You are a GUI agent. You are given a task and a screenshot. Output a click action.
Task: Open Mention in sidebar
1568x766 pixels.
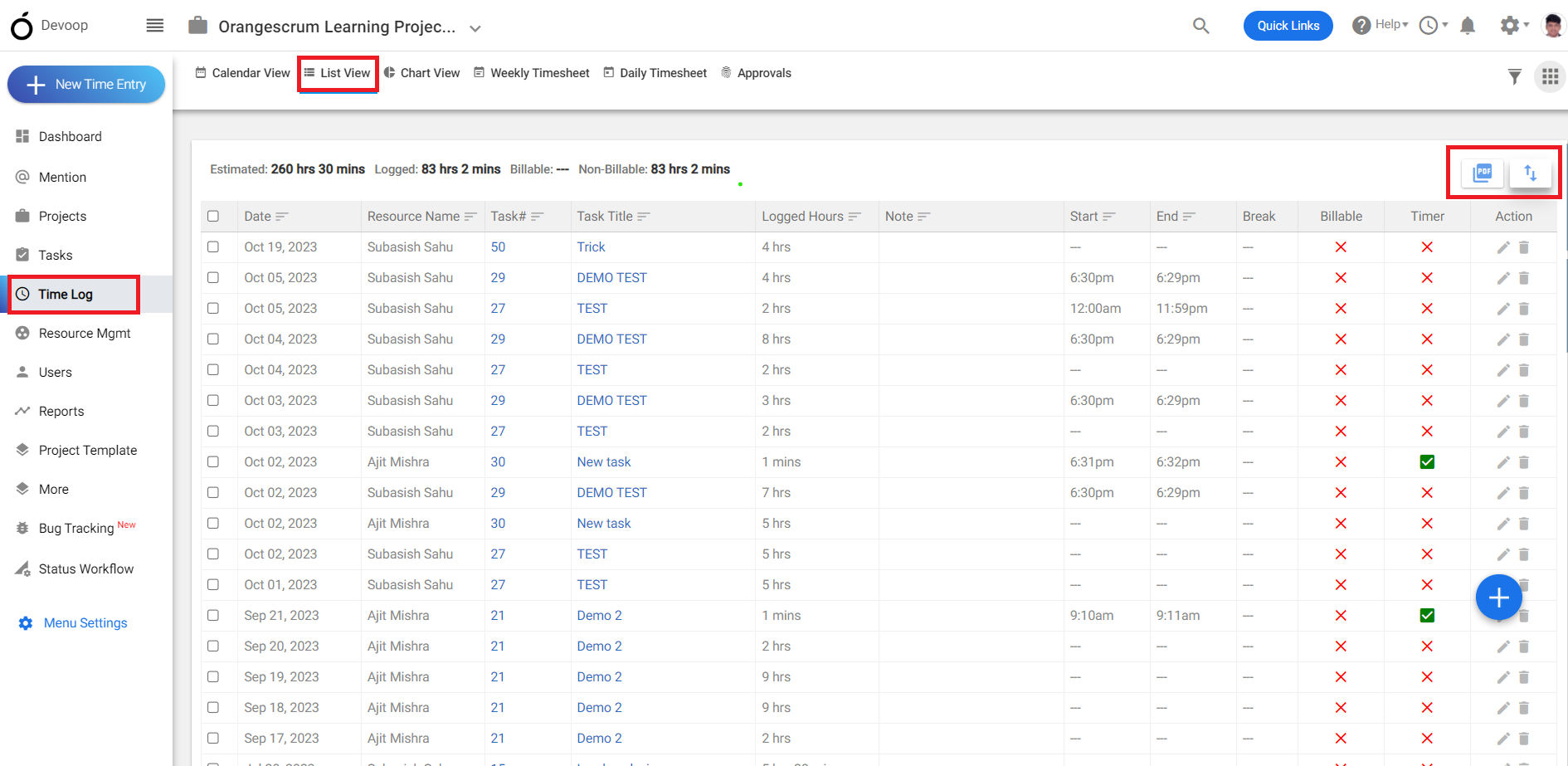(51, 178)
